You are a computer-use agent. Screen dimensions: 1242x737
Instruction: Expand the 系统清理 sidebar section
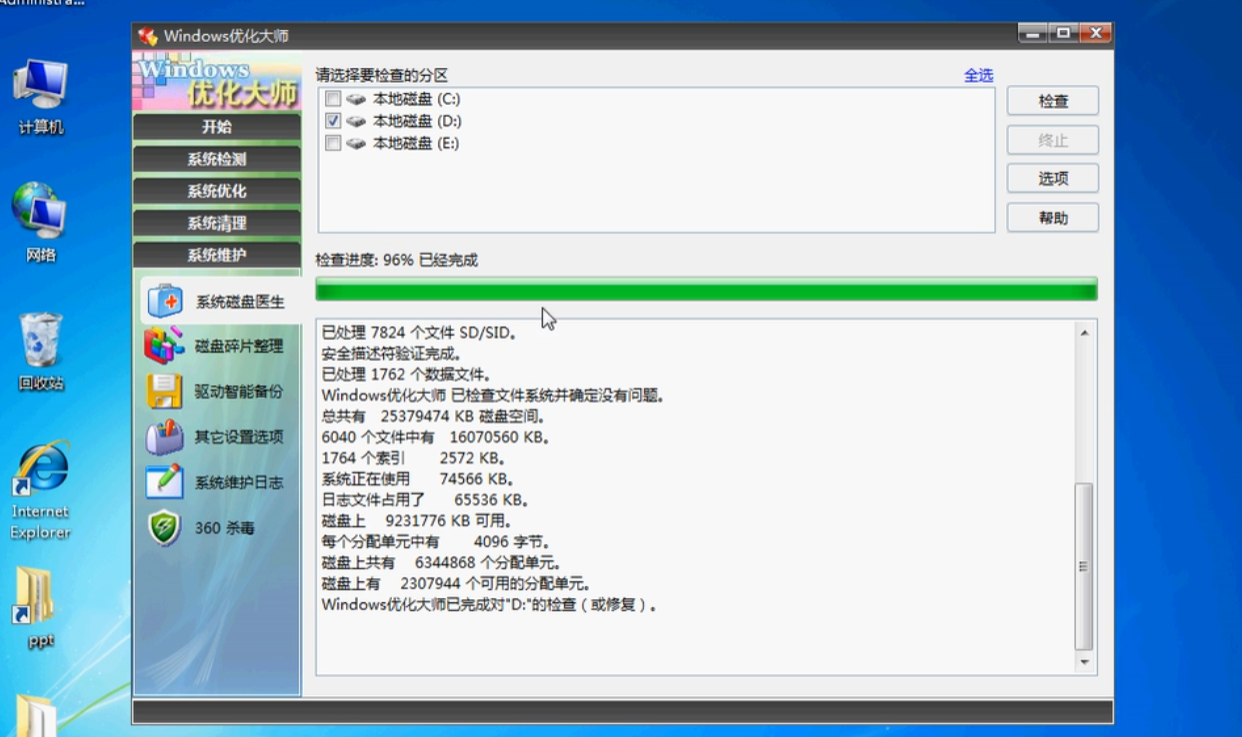[x=216, y=223]
